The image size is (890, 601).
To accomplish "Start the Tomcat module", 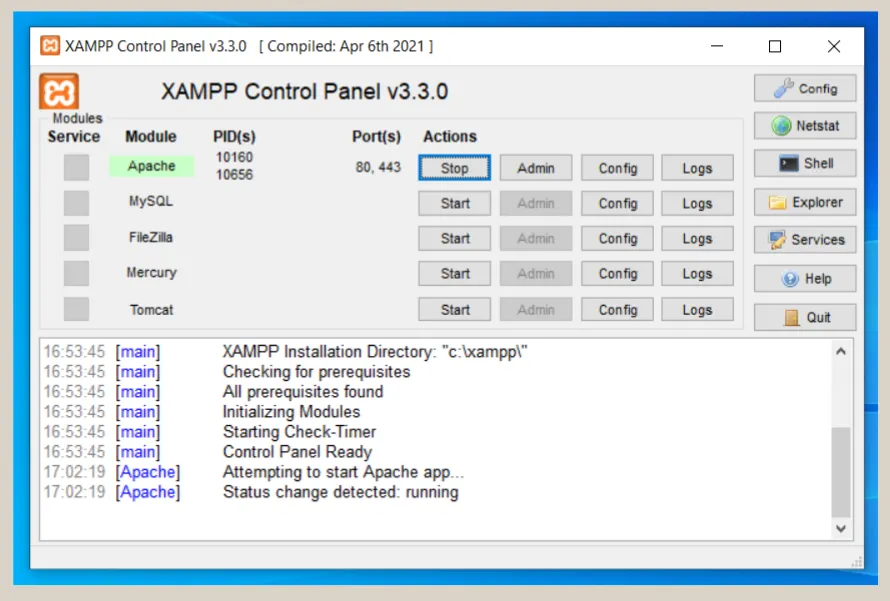I will click(454, 309).
